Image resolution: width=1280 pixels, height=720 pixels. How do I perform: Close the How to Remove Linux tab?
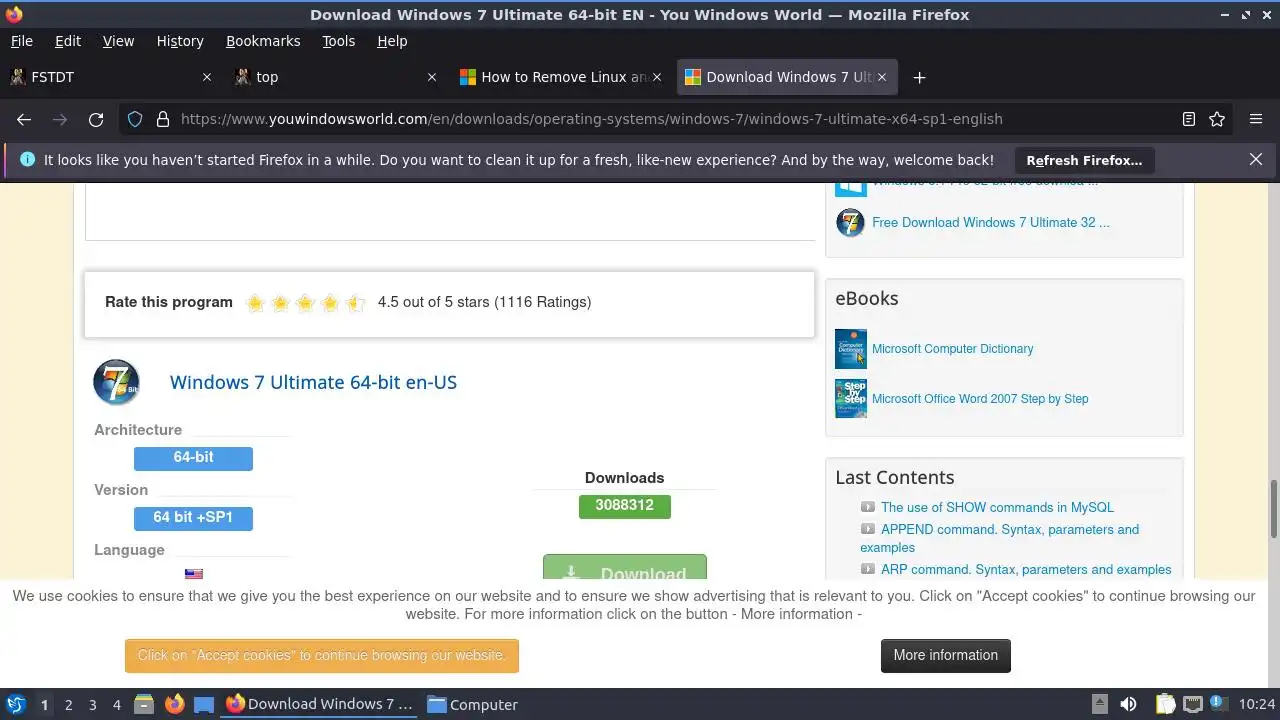click(657, 77)
